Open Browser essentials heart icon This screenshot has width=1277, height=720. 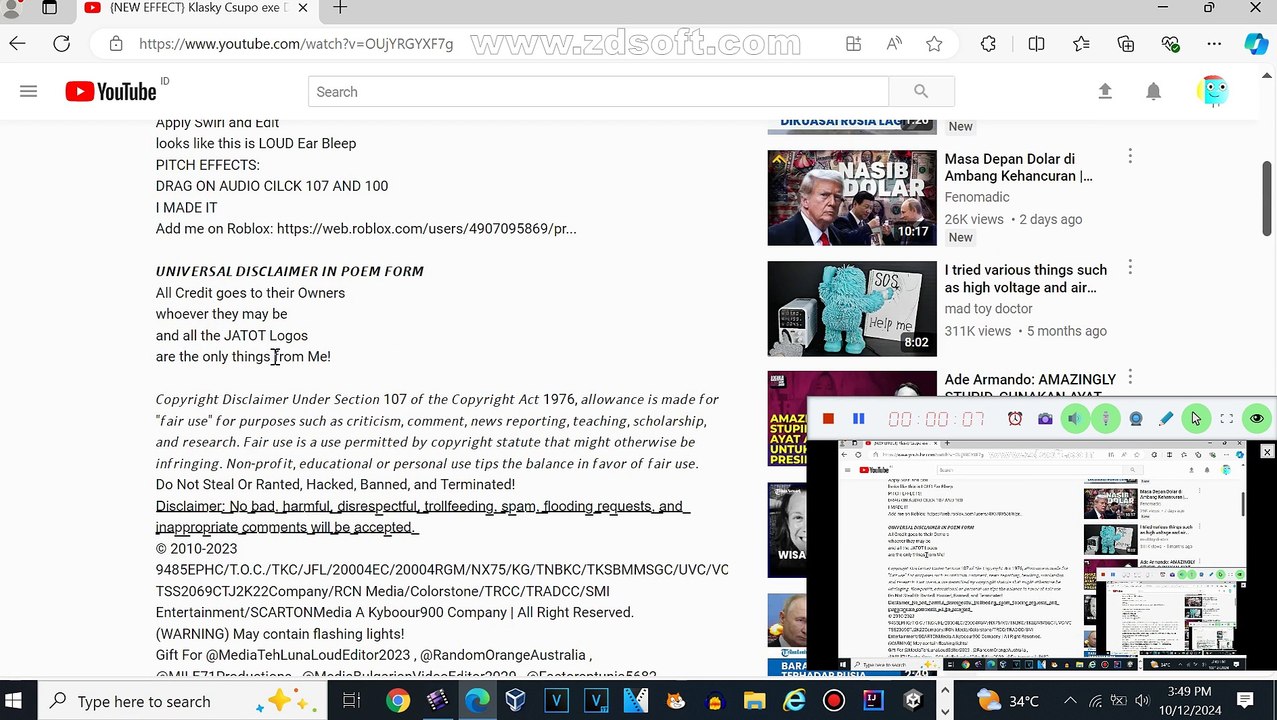tap(1170, 44)
